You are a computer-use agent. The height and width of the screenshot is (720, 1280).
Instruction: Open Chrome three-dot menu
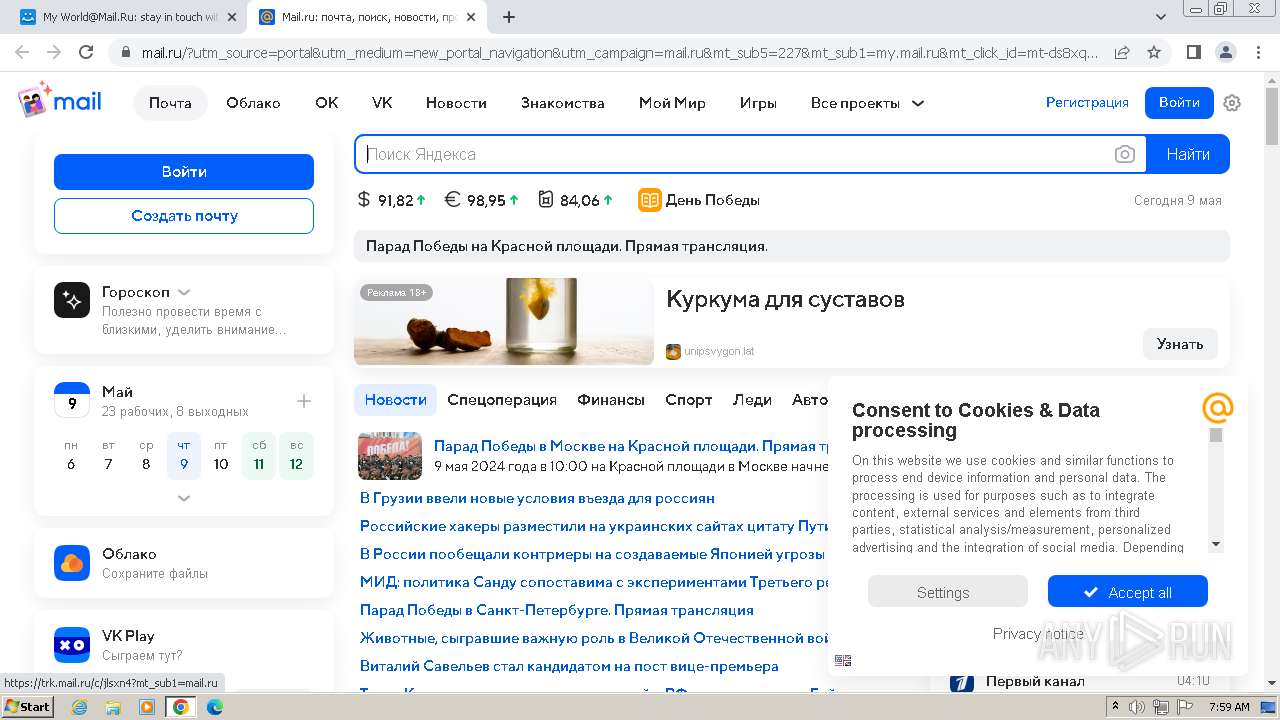[1257, 52]
